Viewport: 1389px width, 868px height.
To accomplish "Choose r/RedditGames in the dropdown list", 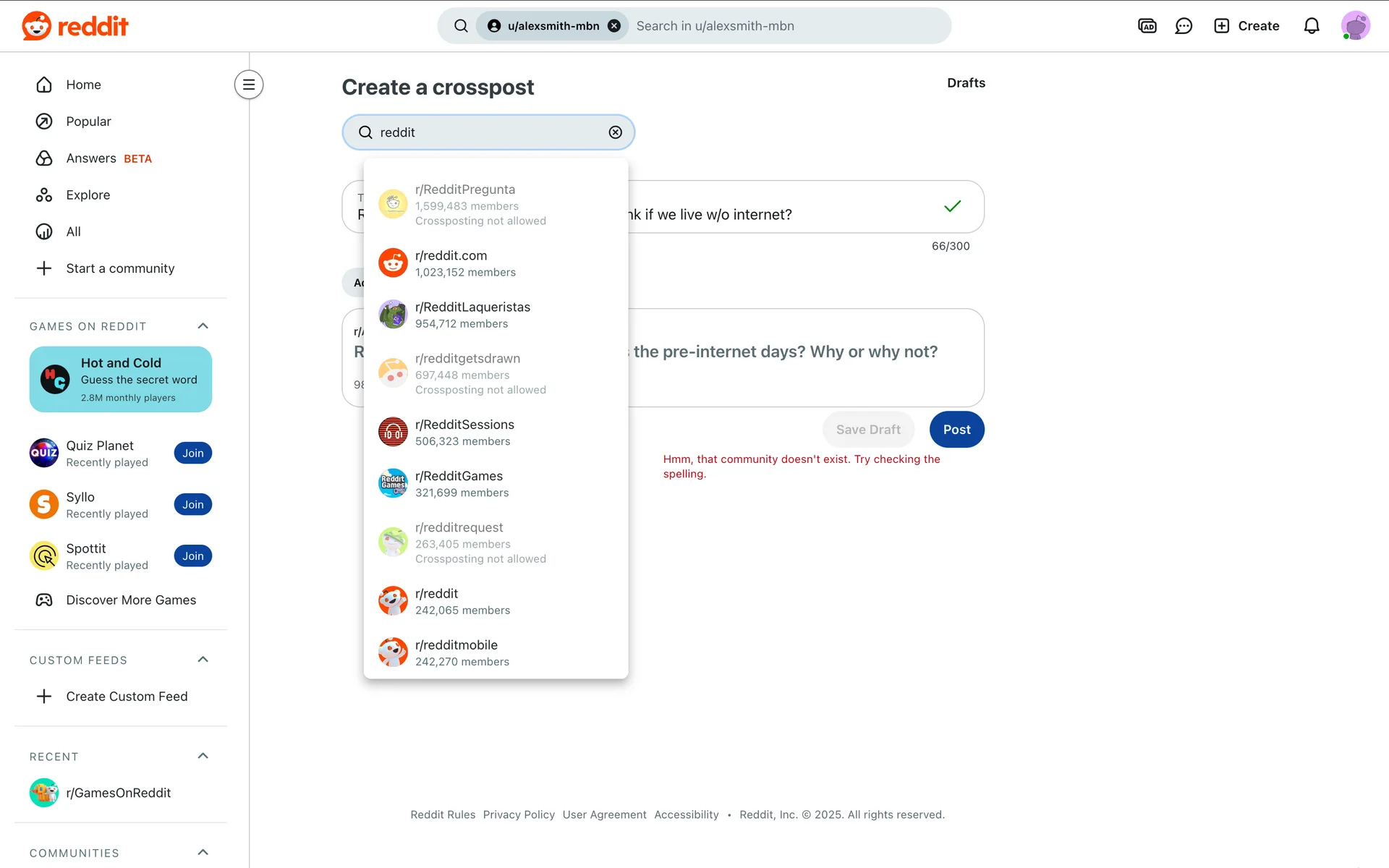I will (459, 483).
